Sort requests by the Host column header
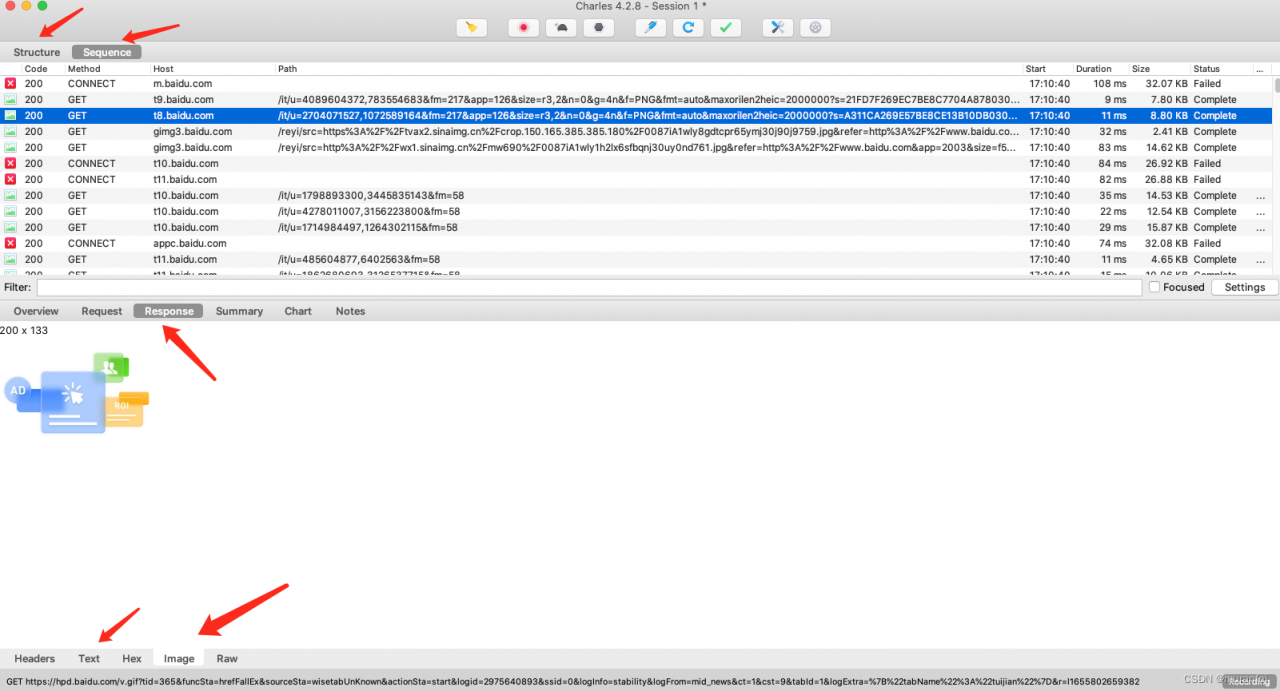 tap(163, 69)
